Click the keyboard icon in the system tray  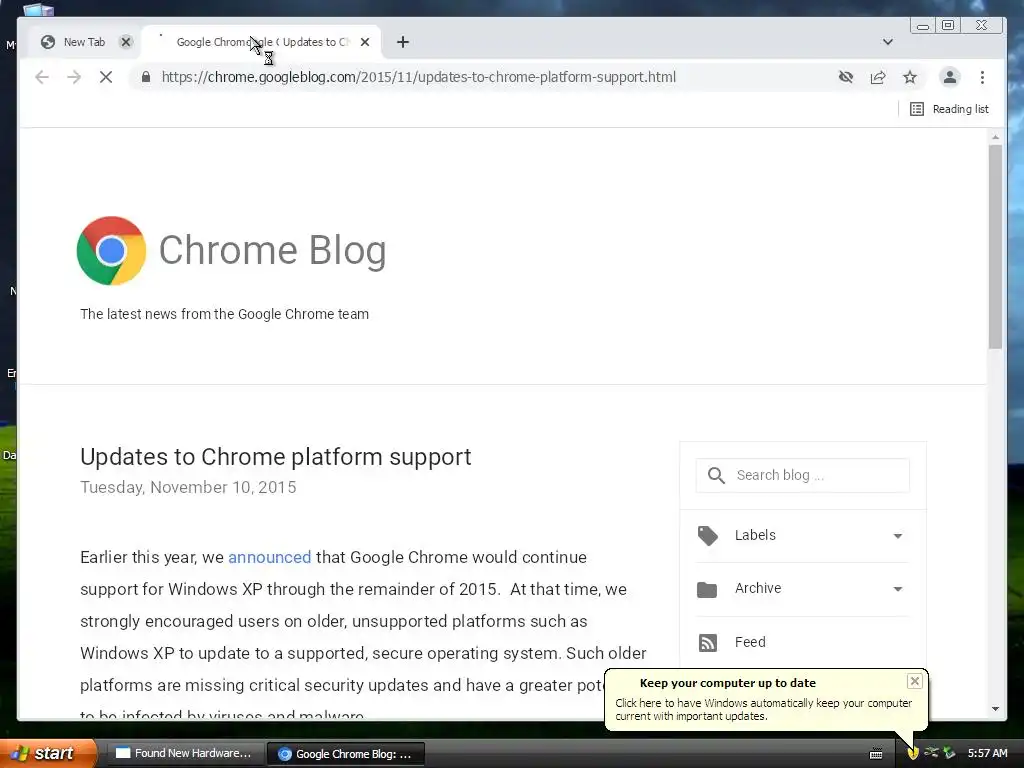tap(876, 754)
